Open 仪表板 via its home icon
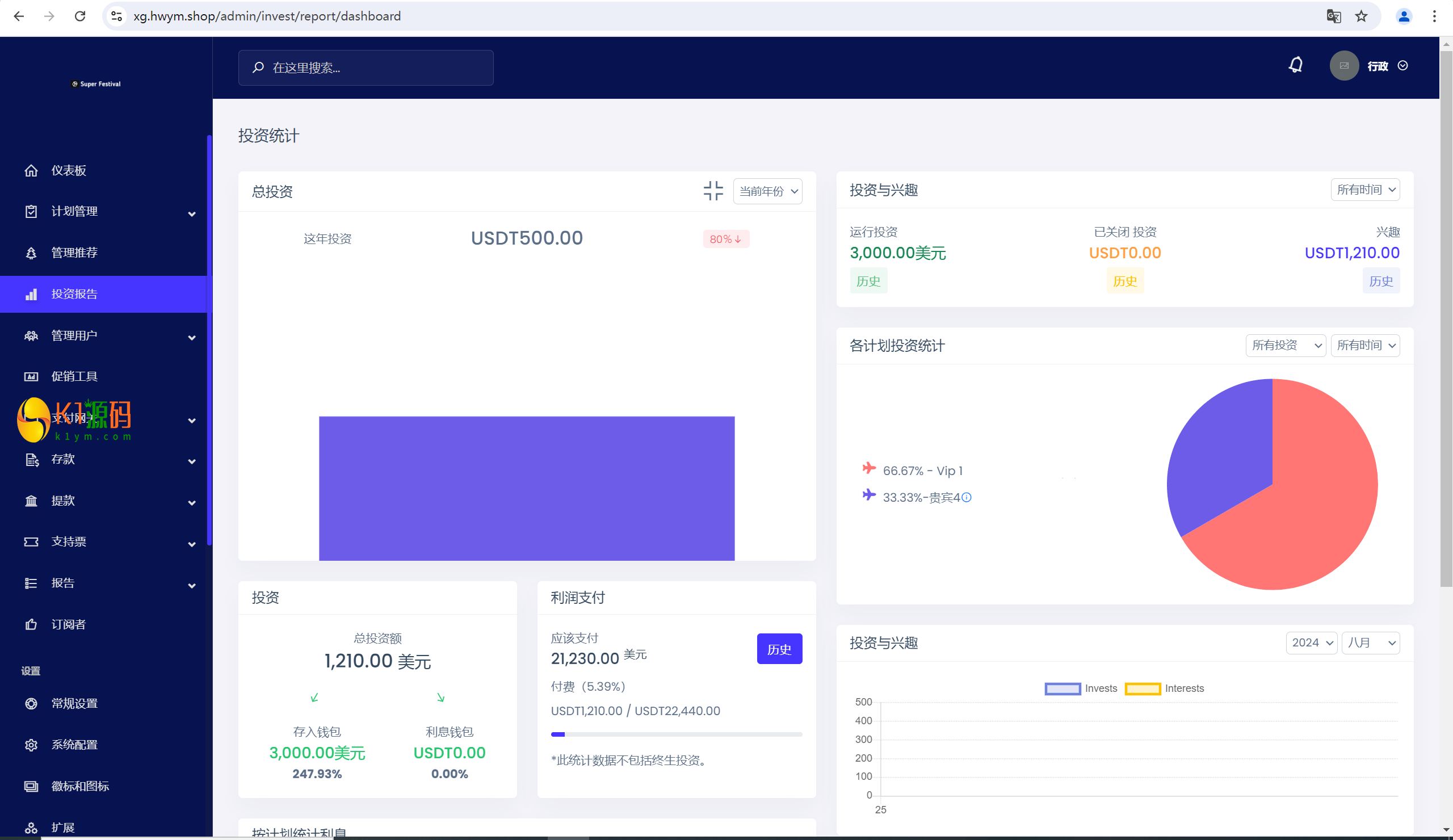The height and width of the screenshot is (840, 1453). click(31, 171)
